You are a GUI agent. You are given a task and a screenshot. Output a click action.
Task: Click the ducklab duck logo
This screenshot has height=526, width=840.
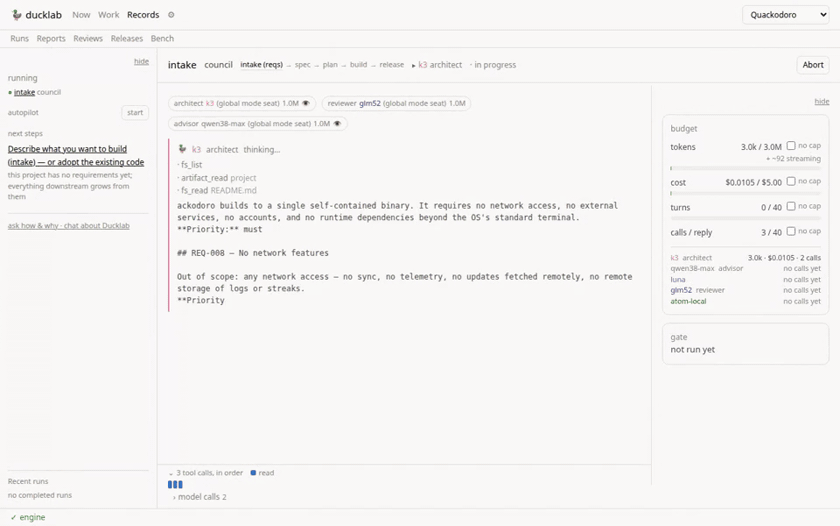coord(17,15)
